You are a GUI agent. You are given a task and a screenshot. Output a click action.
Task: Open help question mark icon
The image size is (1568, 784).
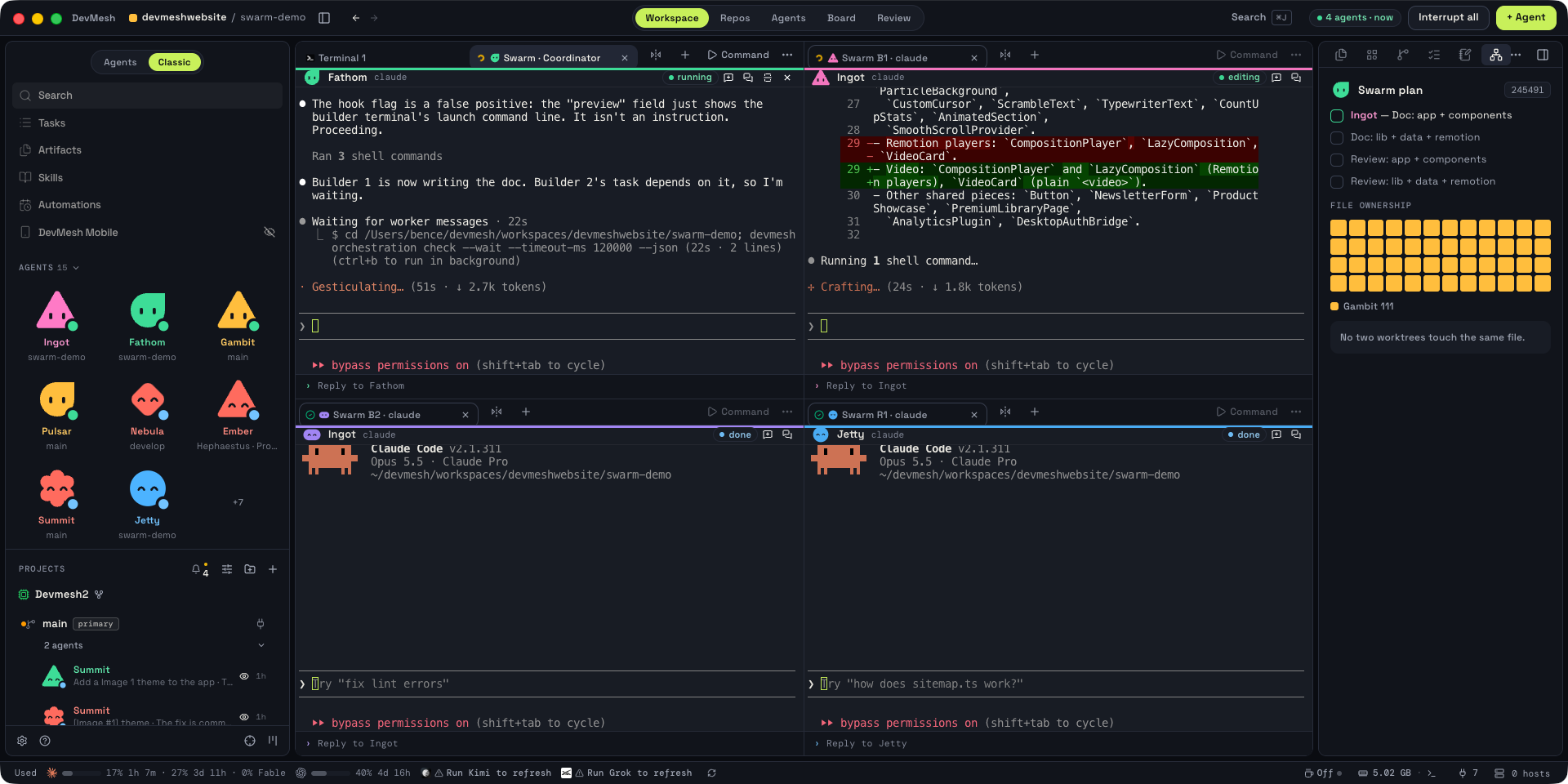click(x=45, y=741)
